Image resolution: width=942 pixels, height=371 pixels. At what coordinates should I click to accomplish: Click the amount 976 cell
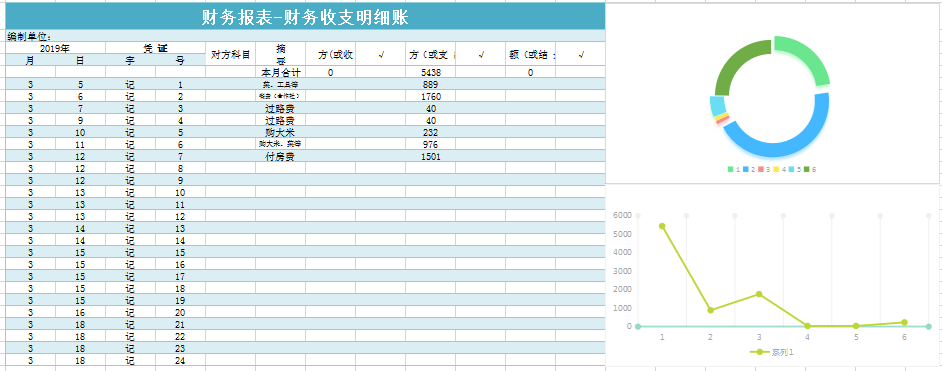pyautogui.click(x=430, y=144)
